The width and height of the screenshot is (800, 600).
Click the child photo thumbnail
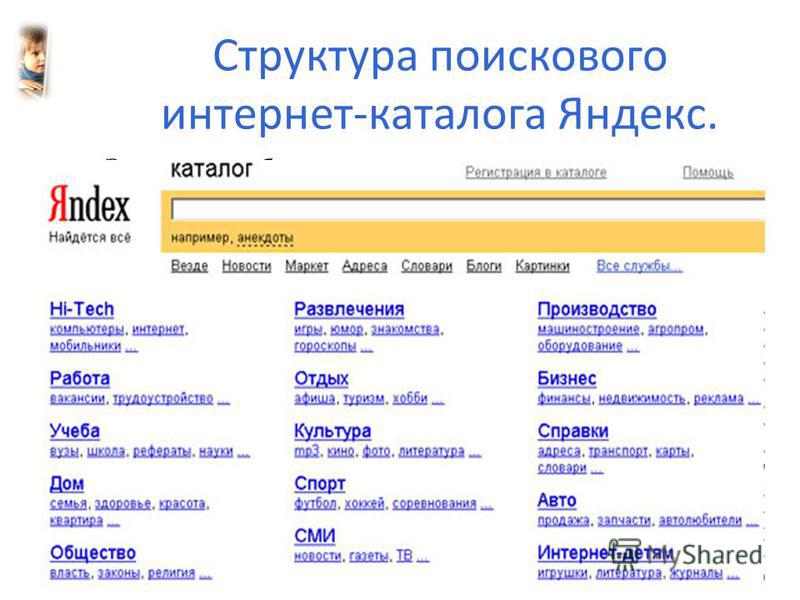[x=32, y=62]
